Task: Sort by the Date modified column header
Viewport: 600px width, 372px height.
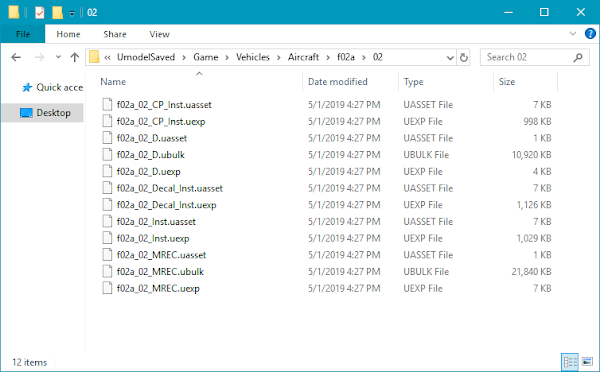Action: pyautogui.click(x=338, y=82)
